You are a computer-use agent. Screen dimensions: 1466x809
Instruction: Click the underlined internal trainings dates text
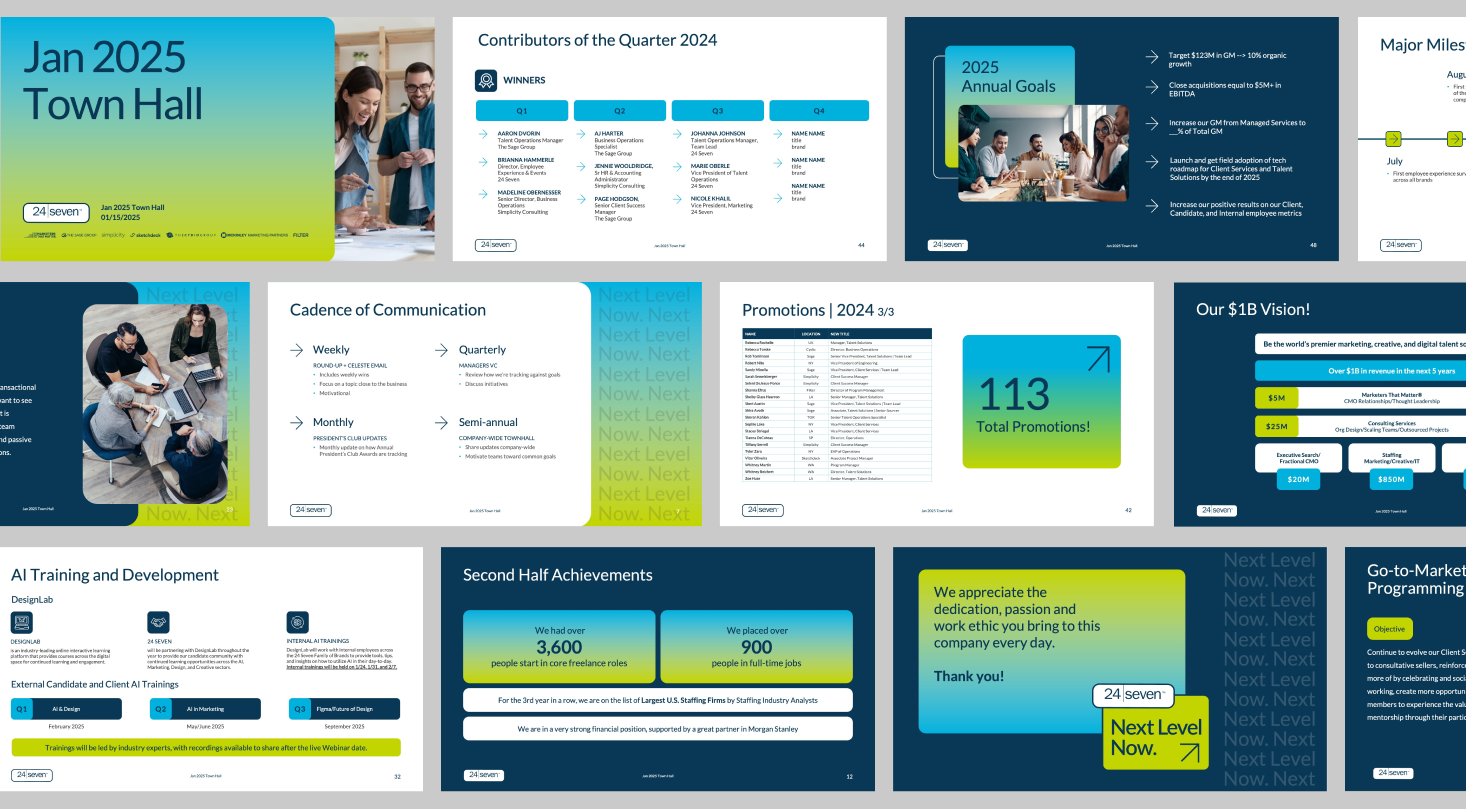[x=342, y=666]
